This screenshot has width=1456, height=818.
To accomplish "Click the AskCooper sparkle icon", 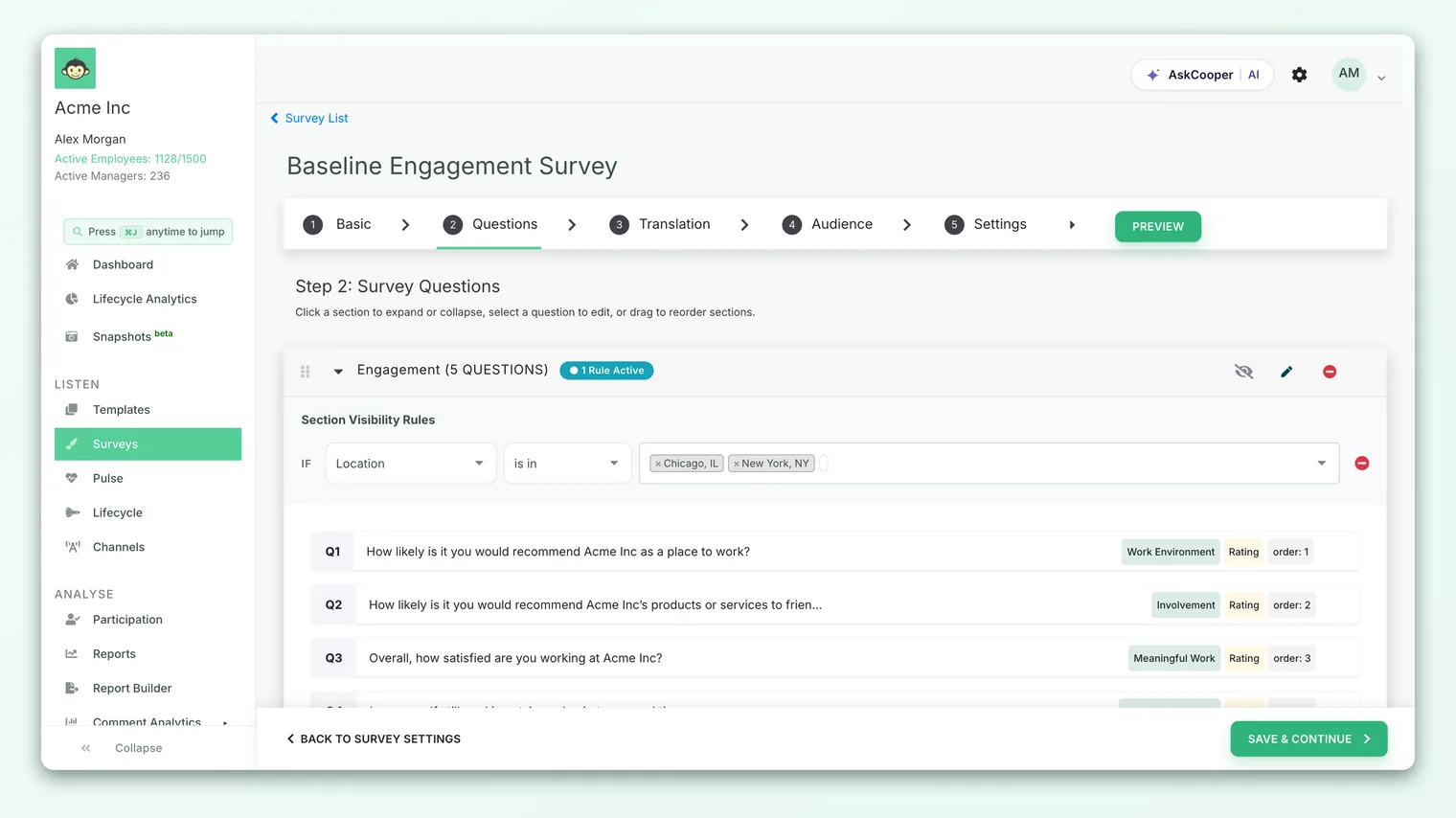I will (x=1153, y=75).
